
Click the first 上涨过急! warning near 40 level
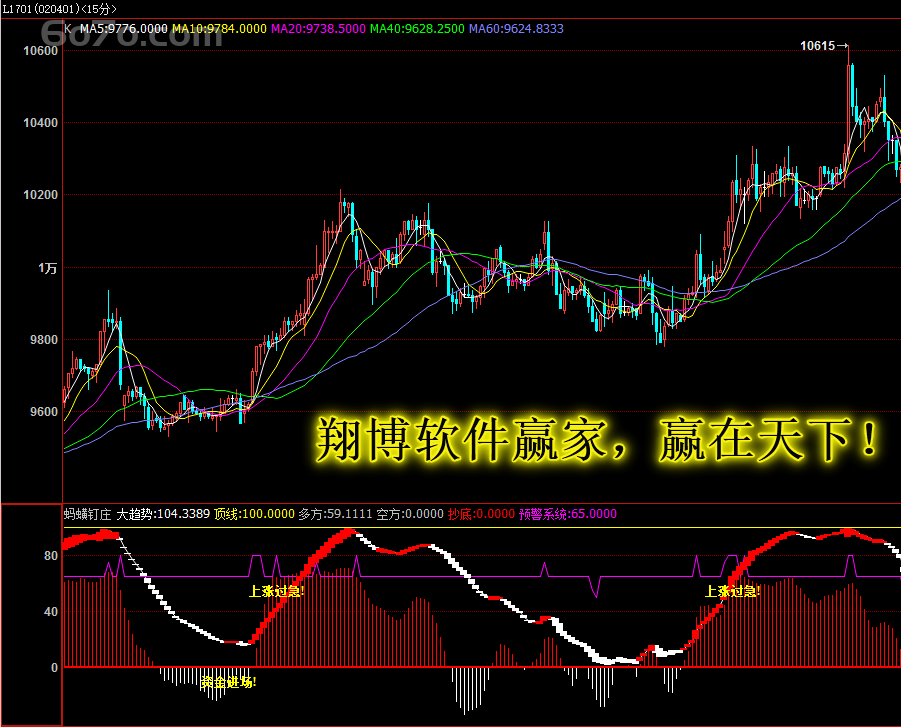[276, 591]
